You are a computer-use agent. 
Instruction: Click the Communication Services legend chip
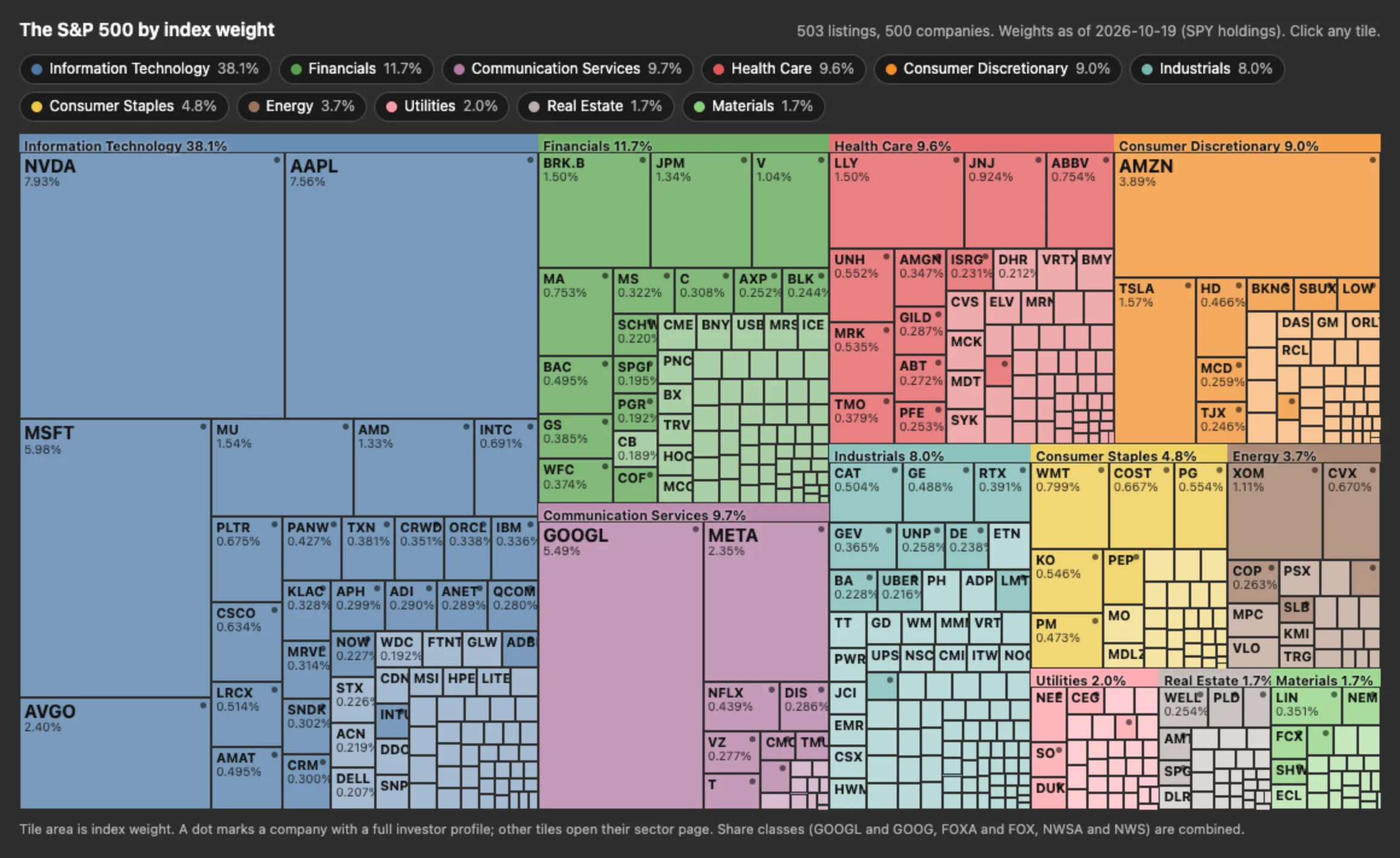(567, 69)
